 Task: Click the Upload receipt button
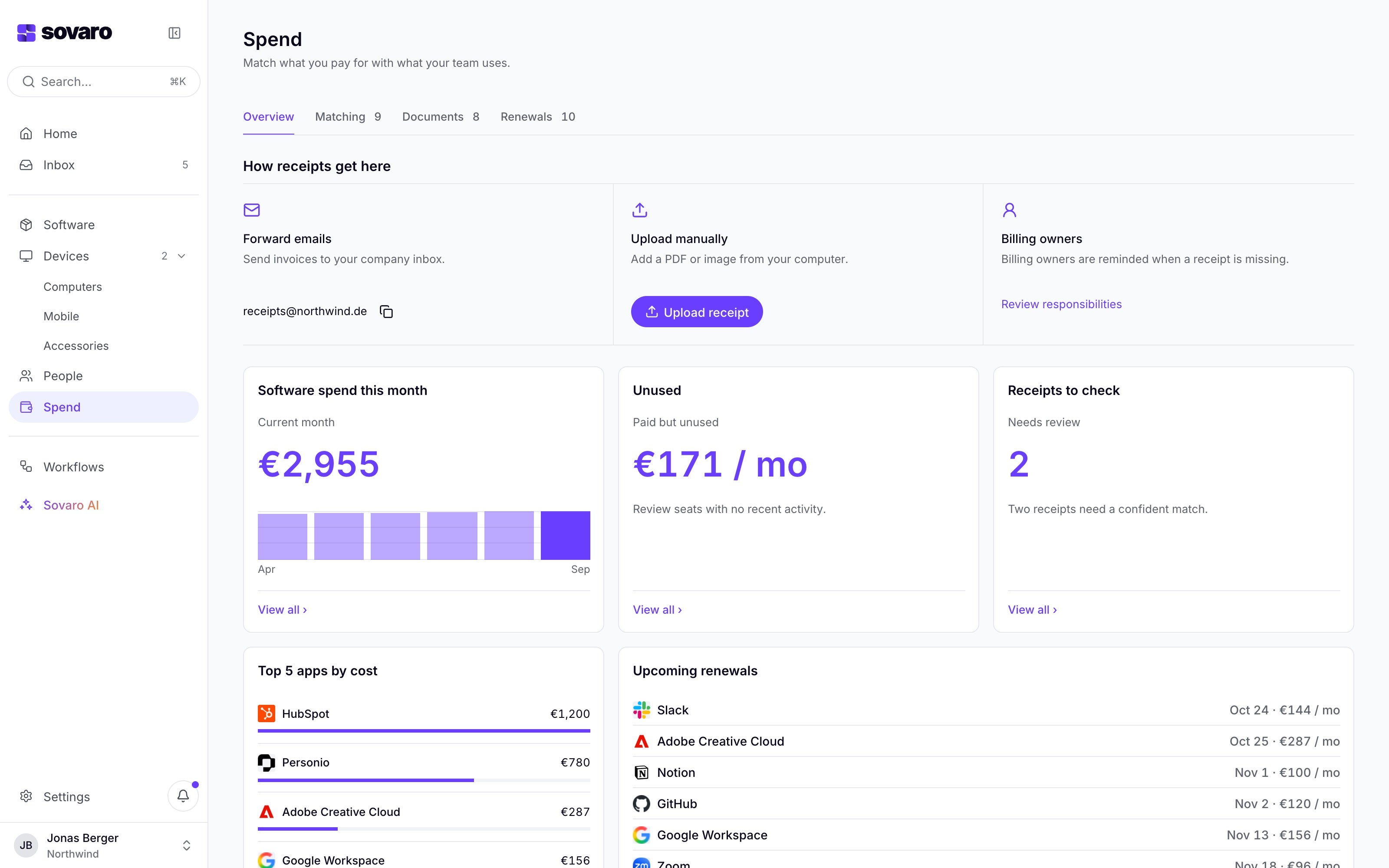(697, 312)
